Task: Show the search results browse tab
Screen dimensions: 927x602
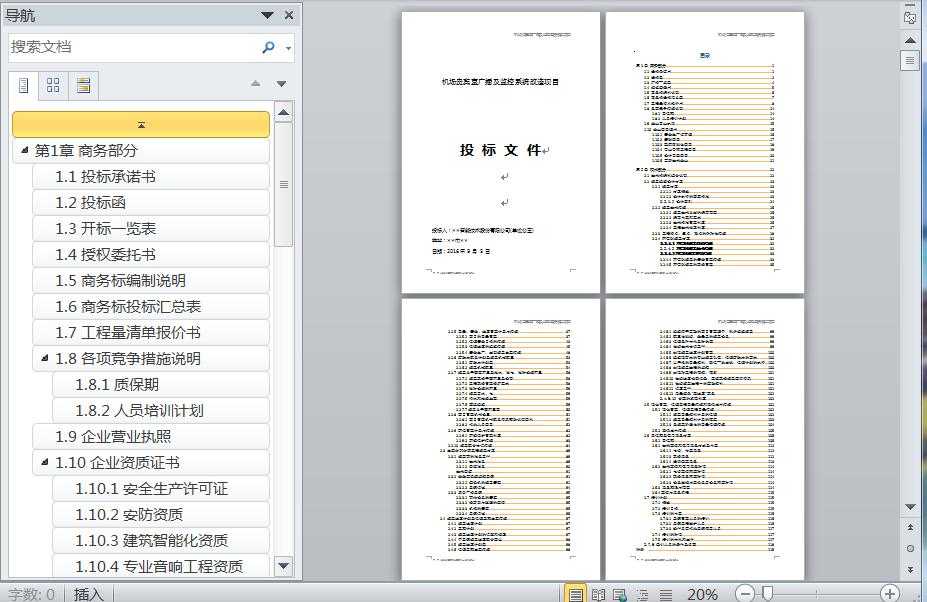Action: coord(83,85)
